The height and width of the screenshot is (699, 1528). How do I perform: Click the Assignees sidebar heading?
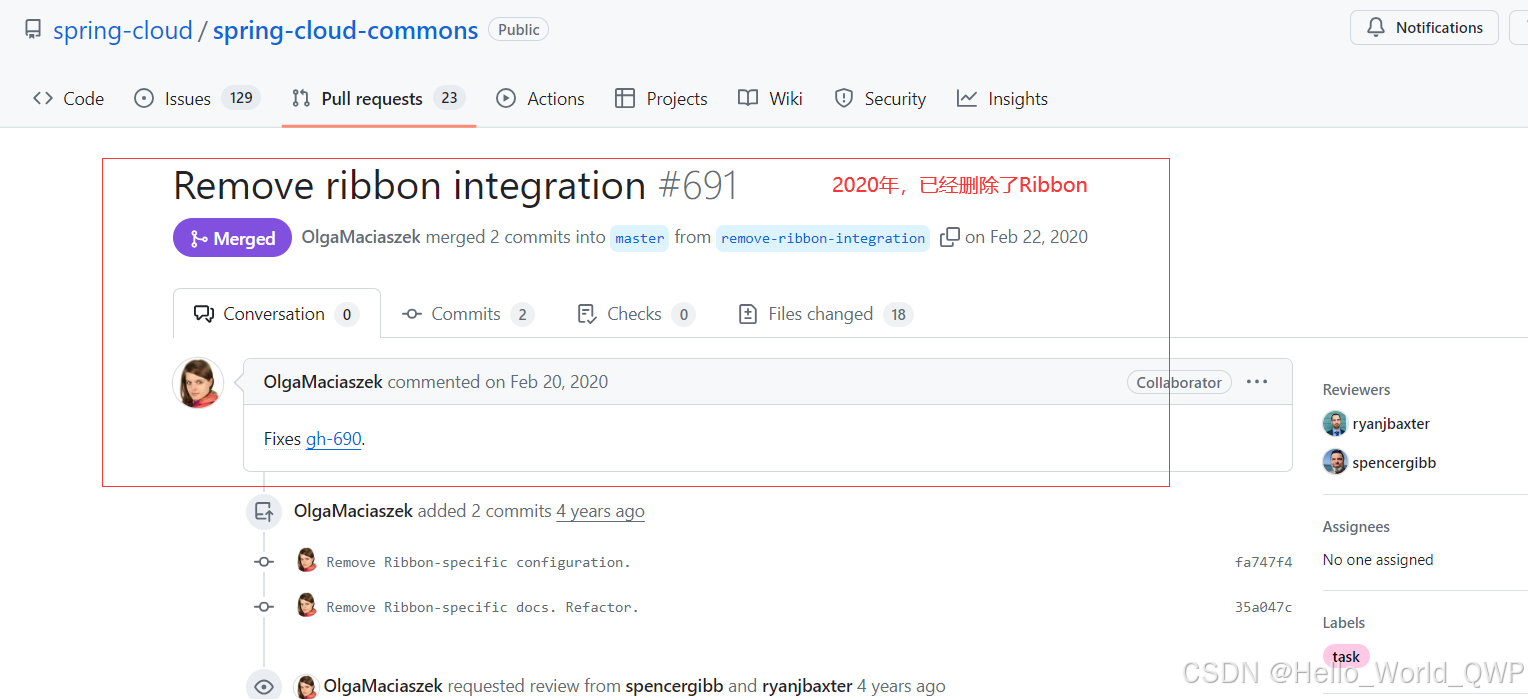1356,527
